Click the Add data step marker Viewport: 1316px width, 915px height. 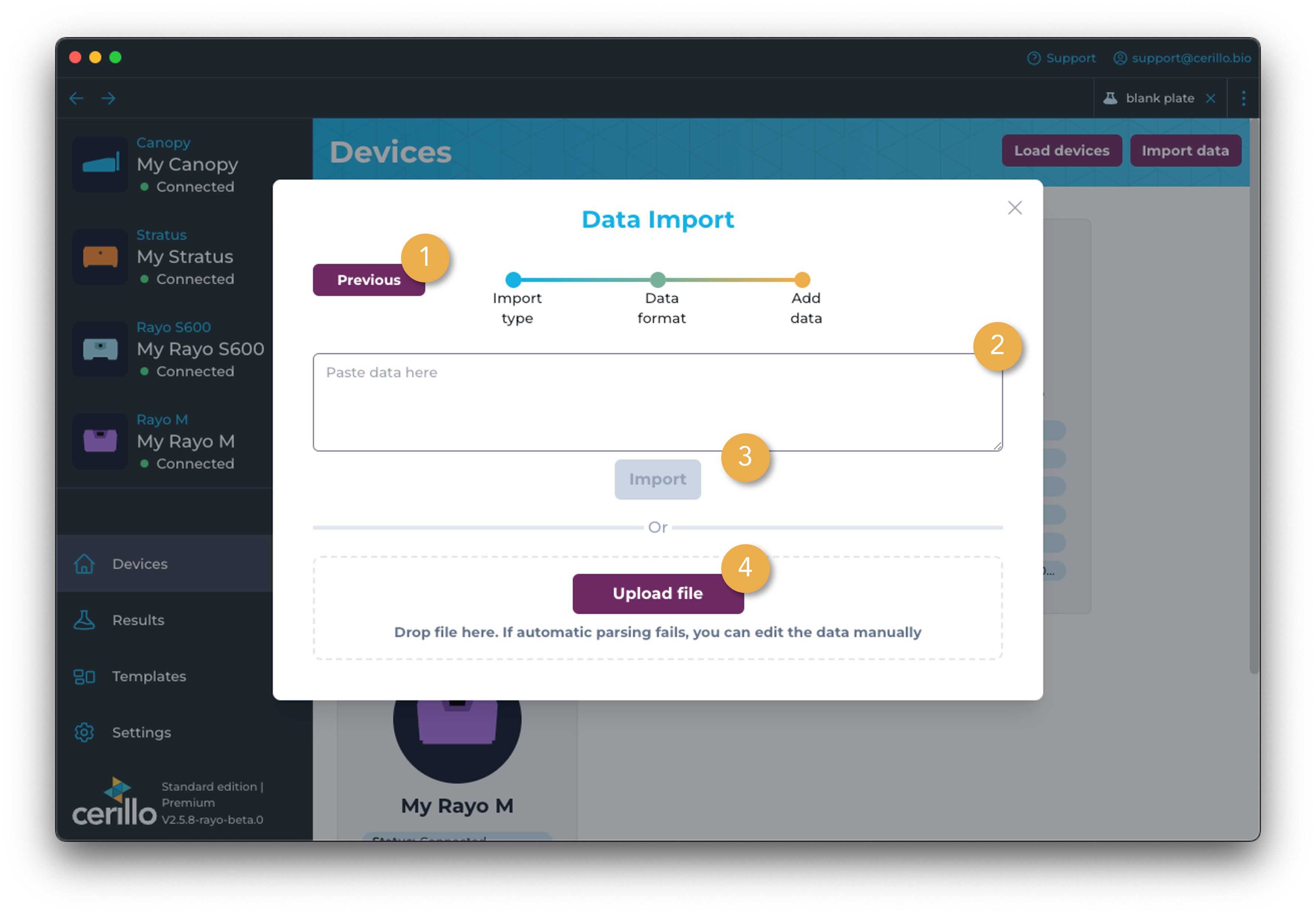pyautogui.click(x=803, y=280)
